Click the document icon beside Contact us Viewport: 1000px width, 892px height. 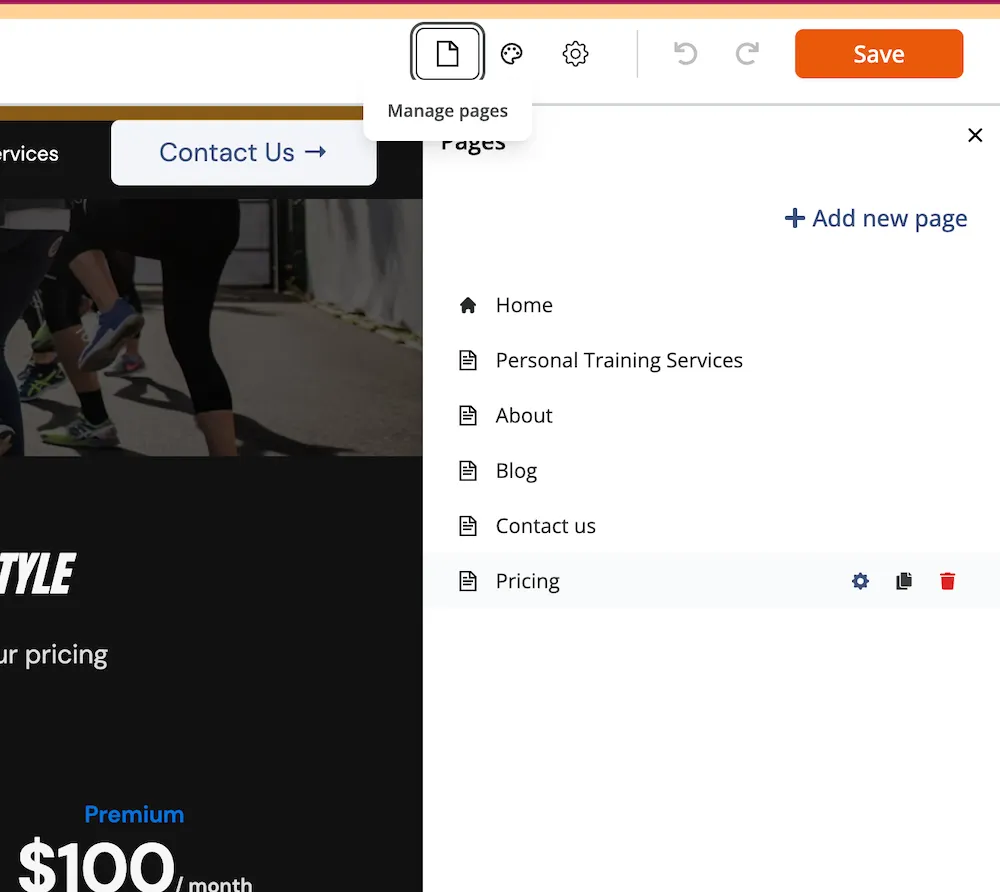[x=468, y=526]
